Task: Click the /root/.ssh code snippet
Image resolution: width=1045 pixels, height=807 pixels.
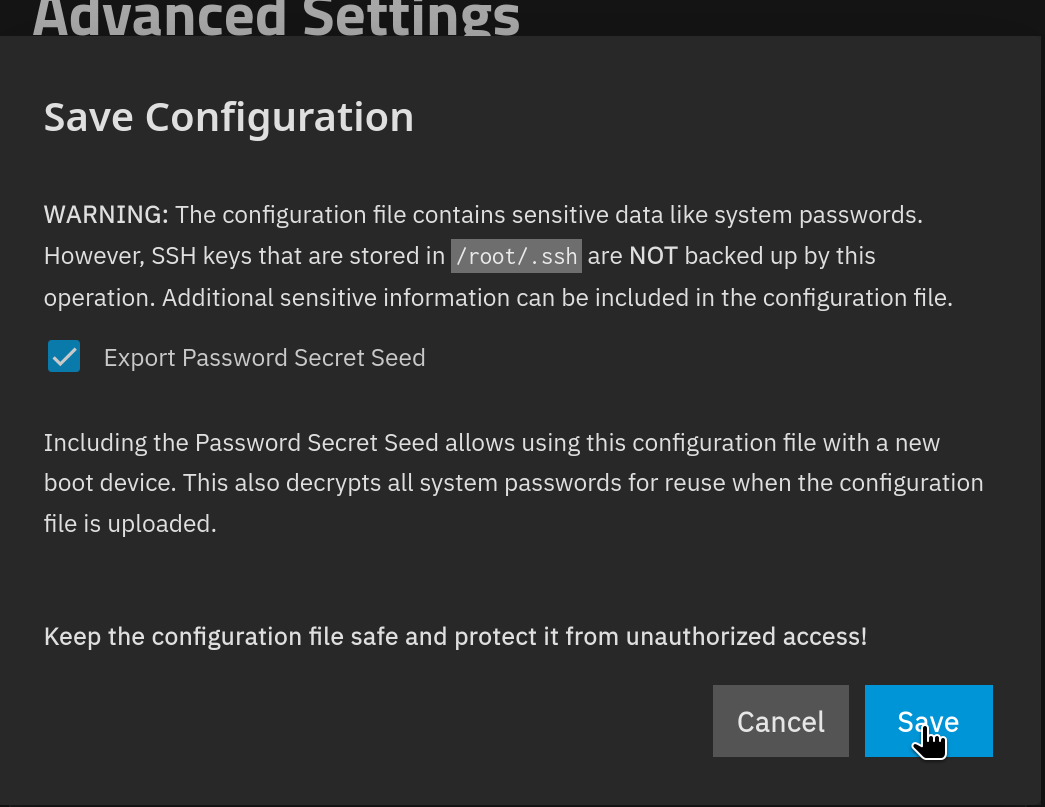Action: point(517,256)
